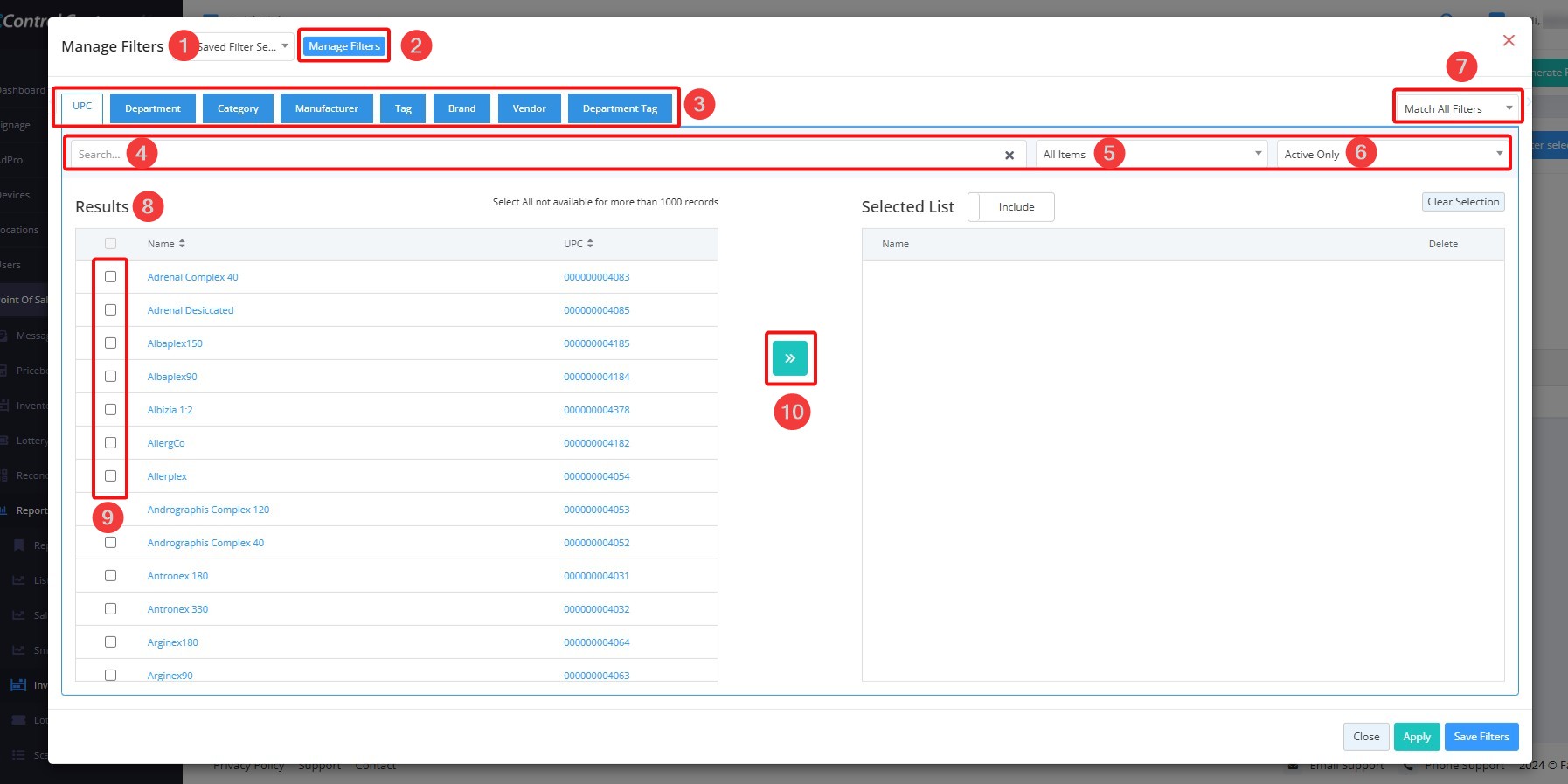
Task: Open the Albaplex150 item link
Action: point(175,343)
